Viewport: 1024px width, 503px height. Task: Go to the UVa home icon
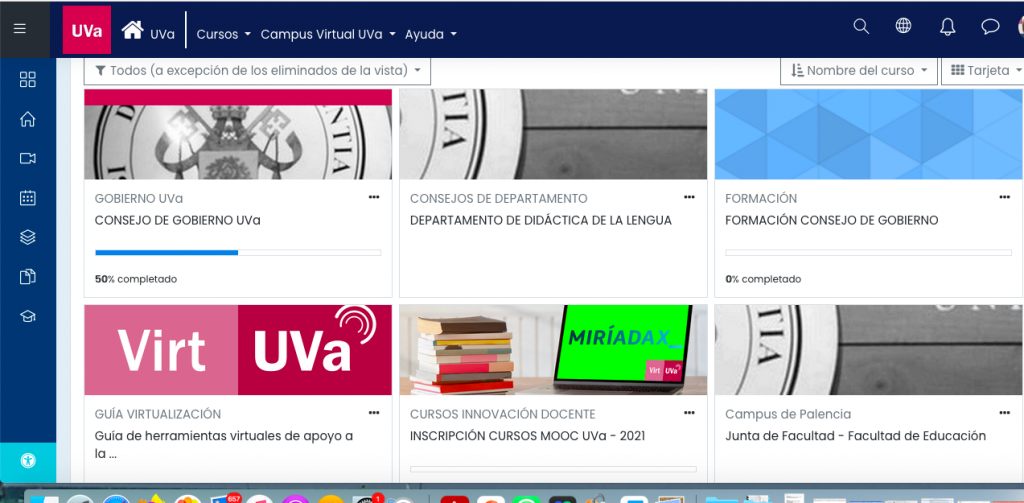click(x=133, y=29)
